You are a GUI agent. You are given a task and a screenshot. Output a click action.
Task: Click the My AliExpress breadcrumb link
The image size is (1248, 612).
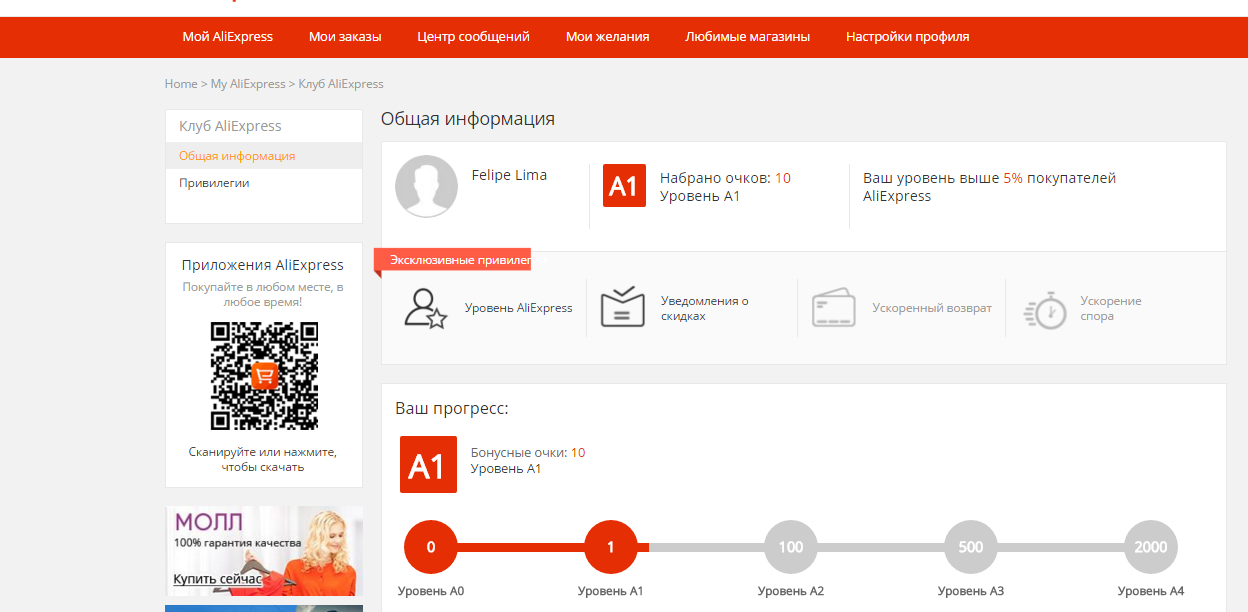pyautogui.click(x=248, y=84)
